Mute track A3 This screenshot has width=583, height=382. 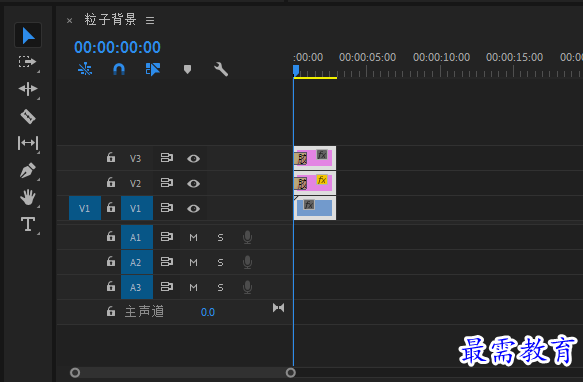pos(193,288)
